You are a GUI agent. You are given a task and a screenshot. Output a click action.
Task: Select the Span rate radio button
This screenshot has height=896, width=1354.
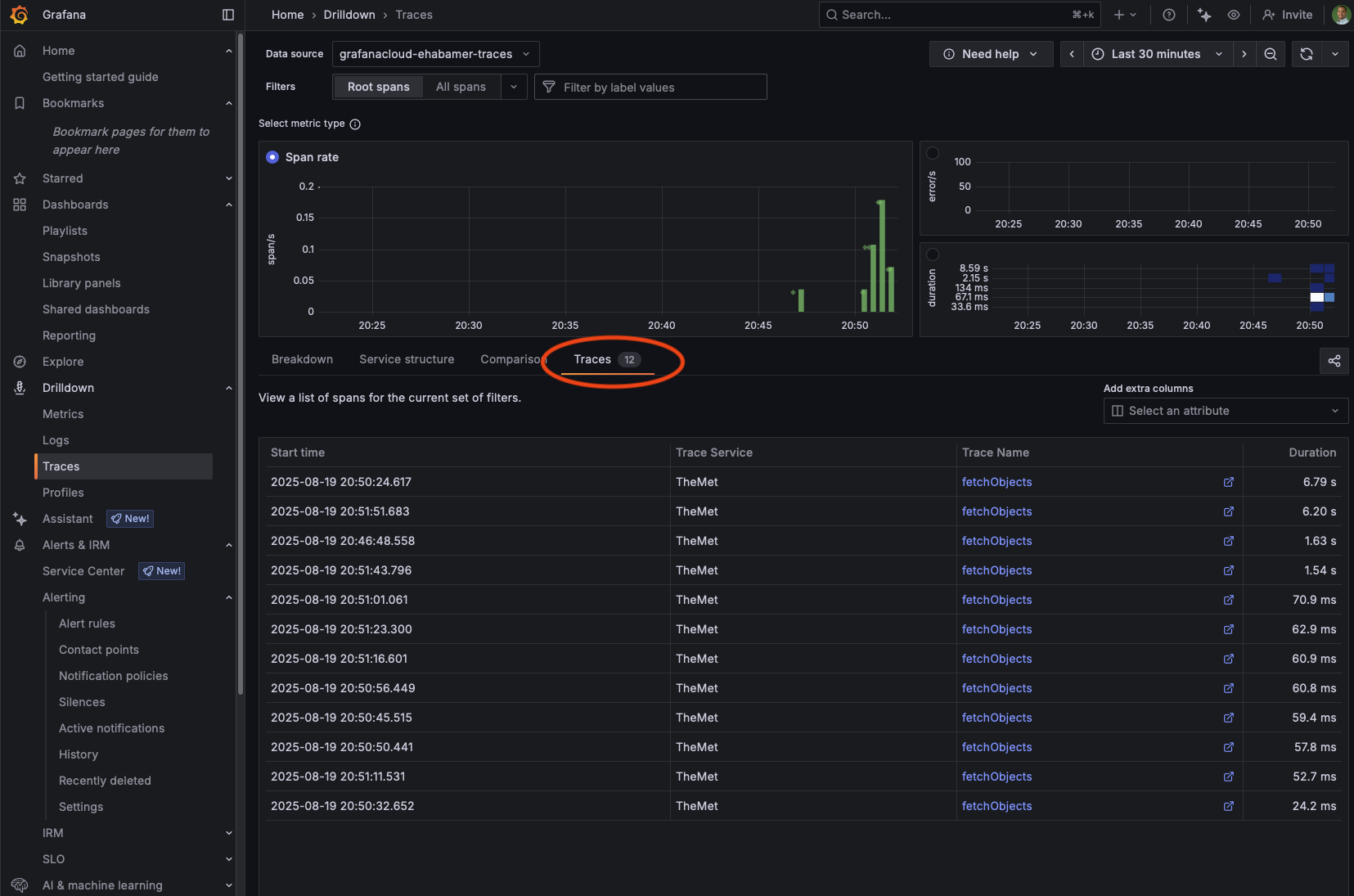click(272, 157)
